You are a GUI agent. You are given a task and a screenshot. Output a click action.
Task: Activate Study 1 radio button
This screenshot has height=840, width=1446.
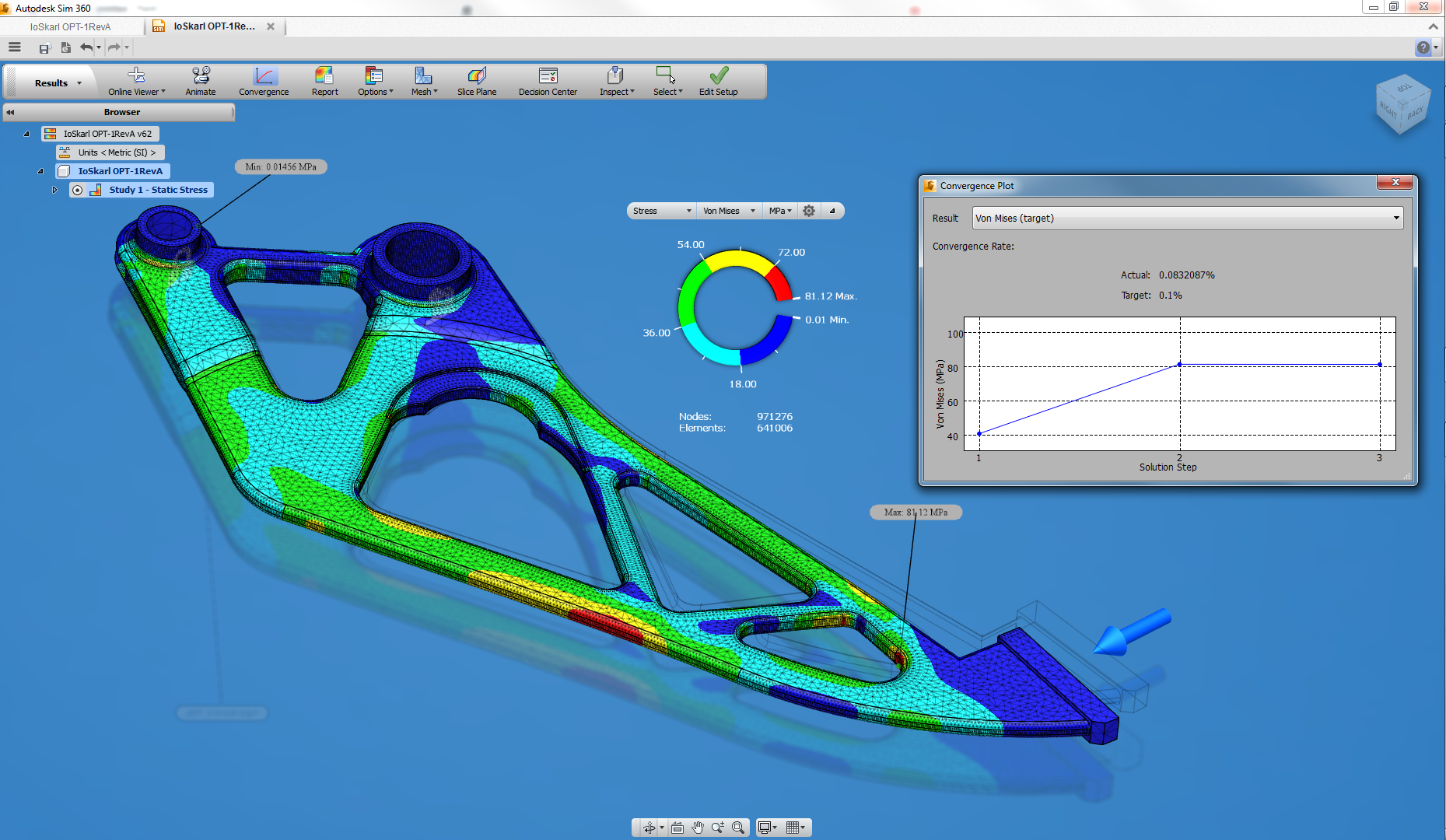78,190
